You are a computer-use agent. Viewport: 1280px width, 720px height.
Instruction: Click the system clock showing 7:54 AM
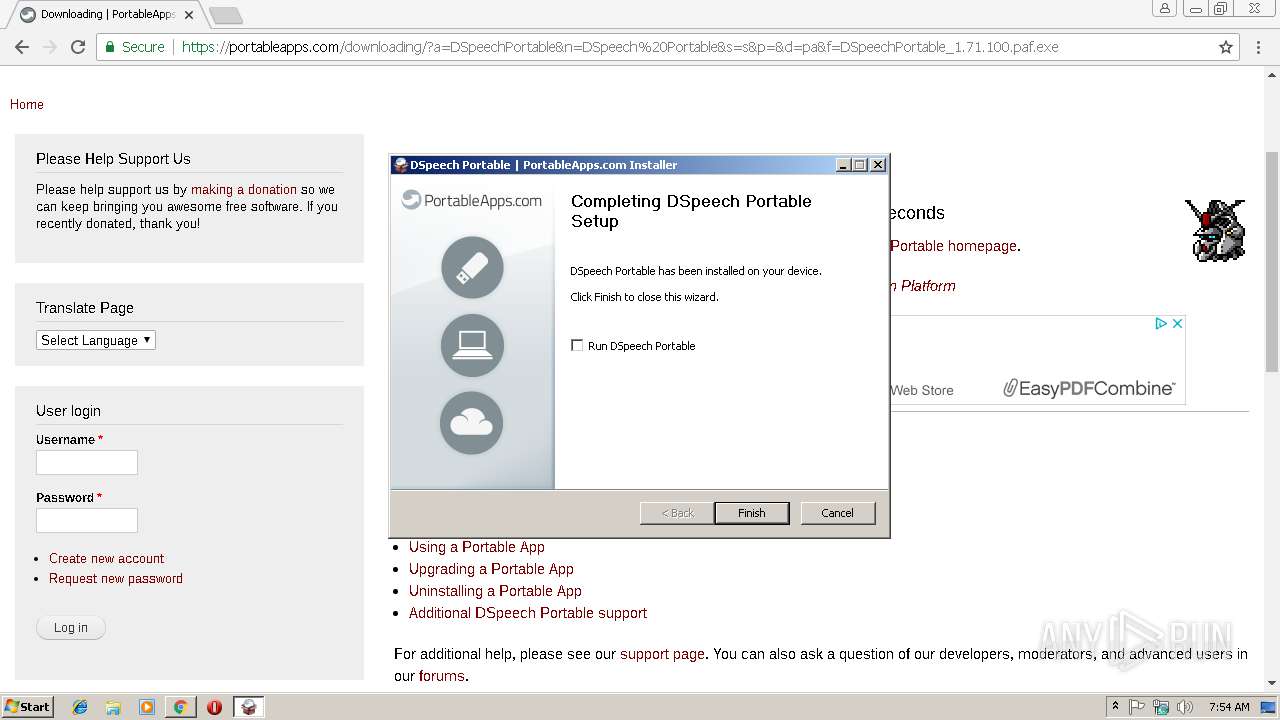[x=1229, y=707]
